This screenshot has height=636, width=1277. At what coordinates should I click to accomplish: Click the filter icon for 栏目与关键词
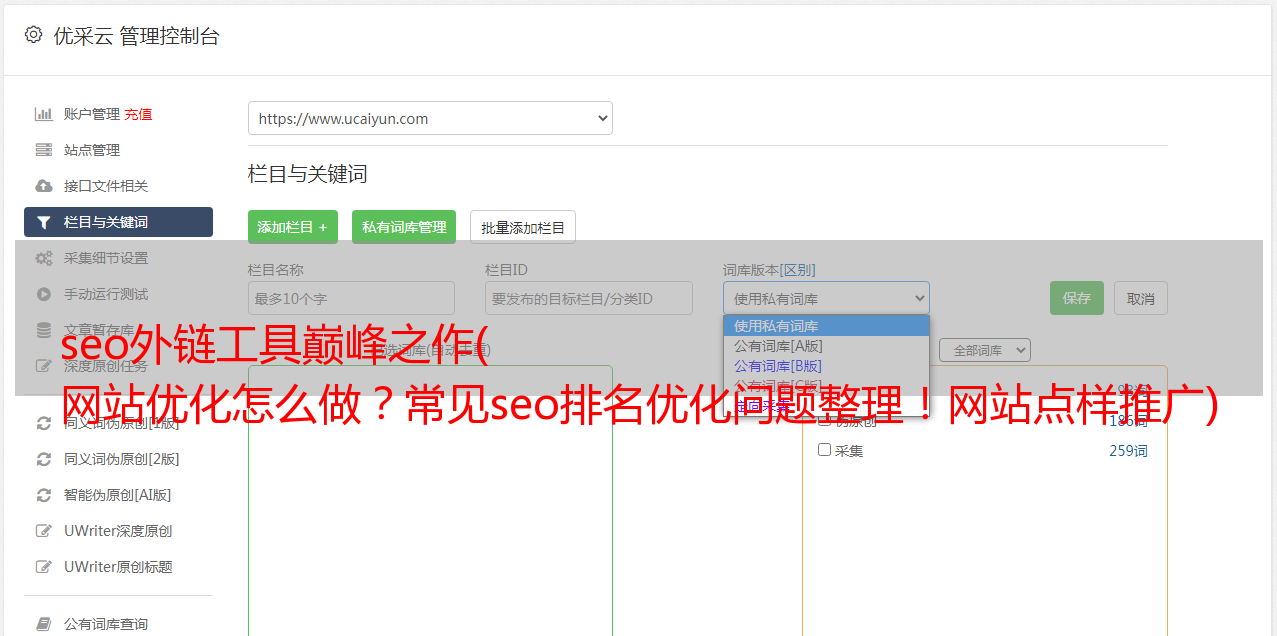44,222
